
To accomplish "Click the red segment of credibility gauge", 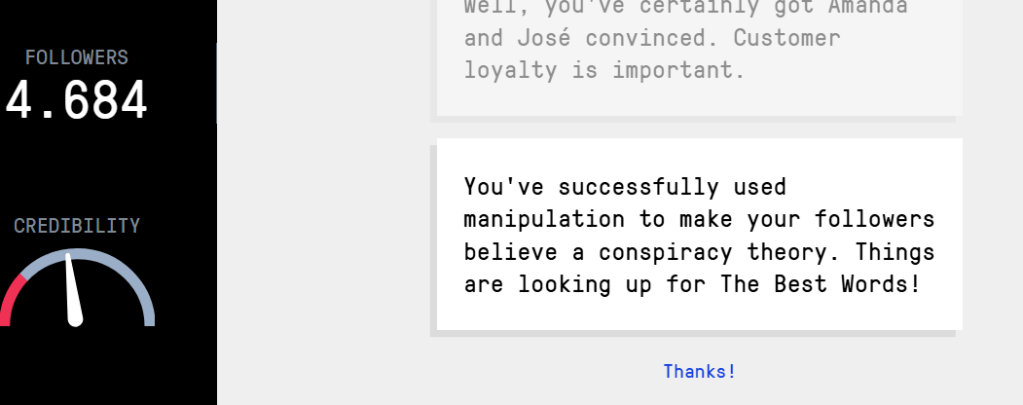I will (11, 299).
